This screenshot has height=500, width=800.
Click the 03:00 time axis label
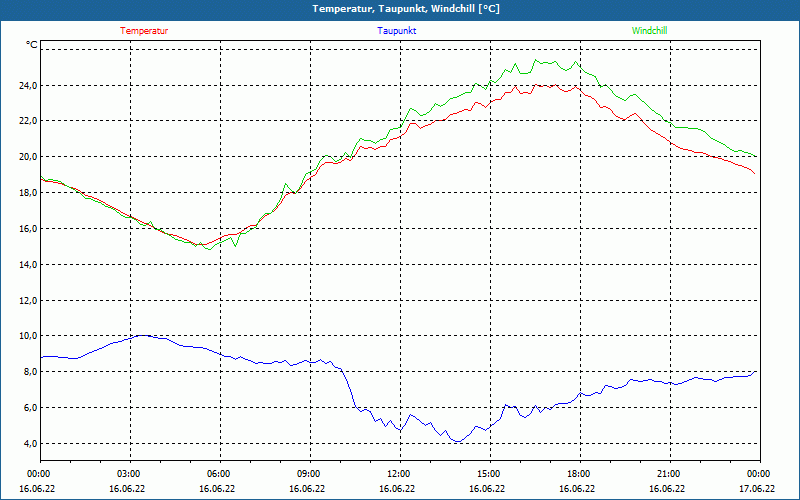[130, 474]
